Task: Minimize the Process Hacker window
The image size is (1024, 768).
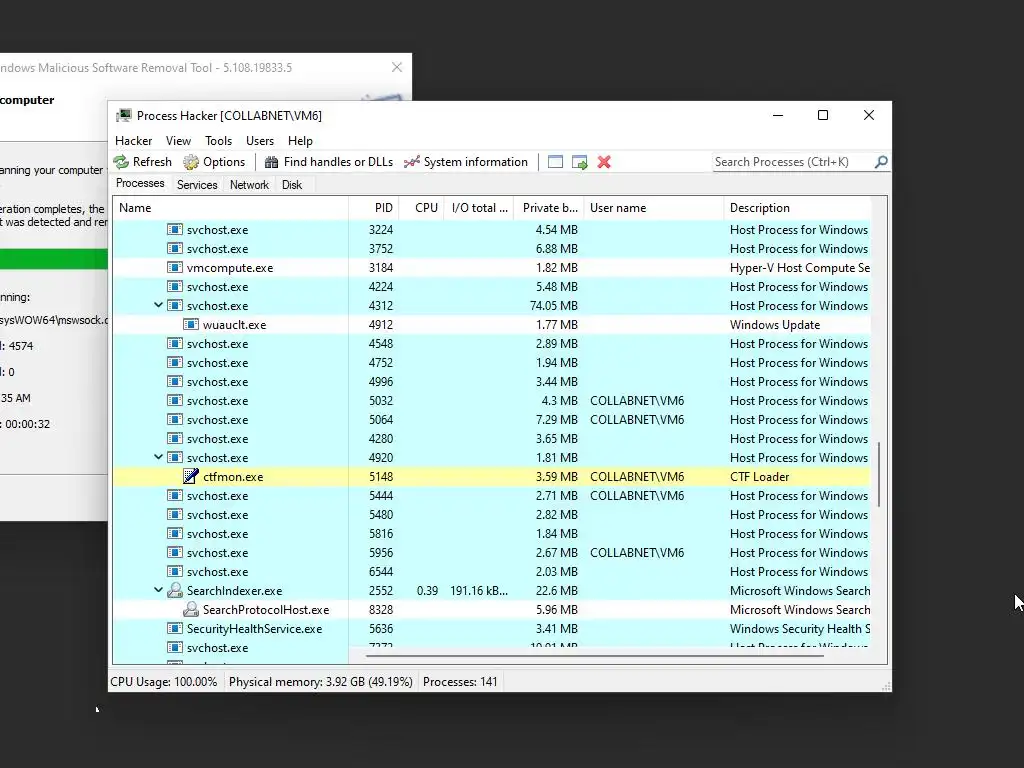Action: coord(778,115)
